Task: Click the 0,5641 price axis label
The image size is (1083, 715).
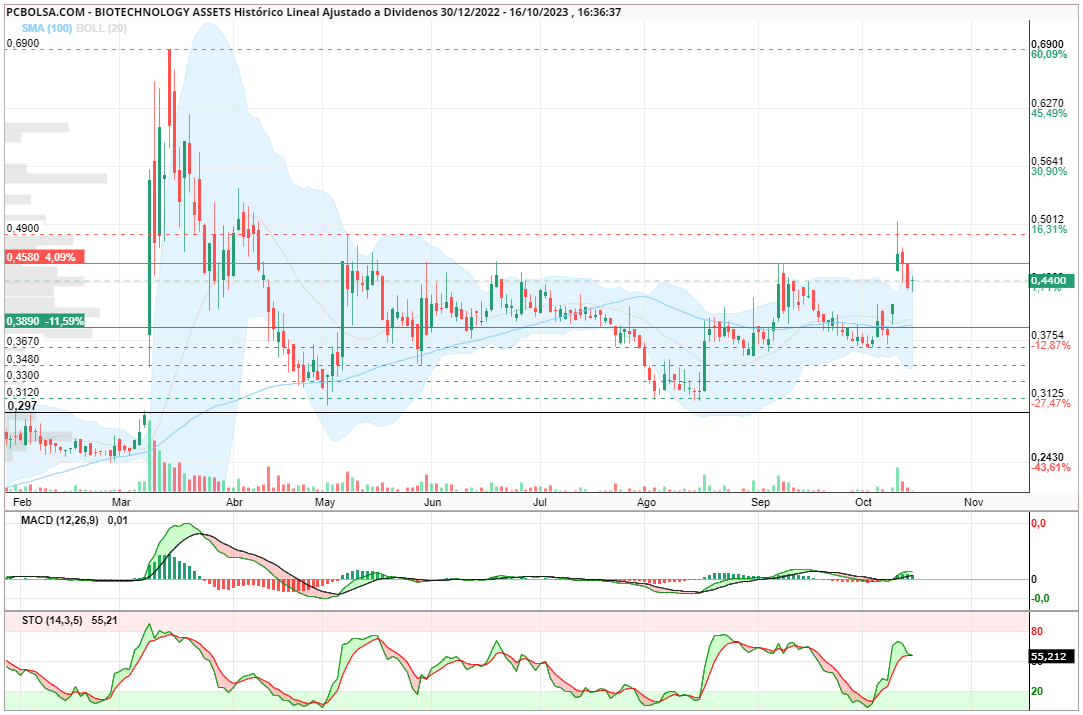Action: point(1048,161)
